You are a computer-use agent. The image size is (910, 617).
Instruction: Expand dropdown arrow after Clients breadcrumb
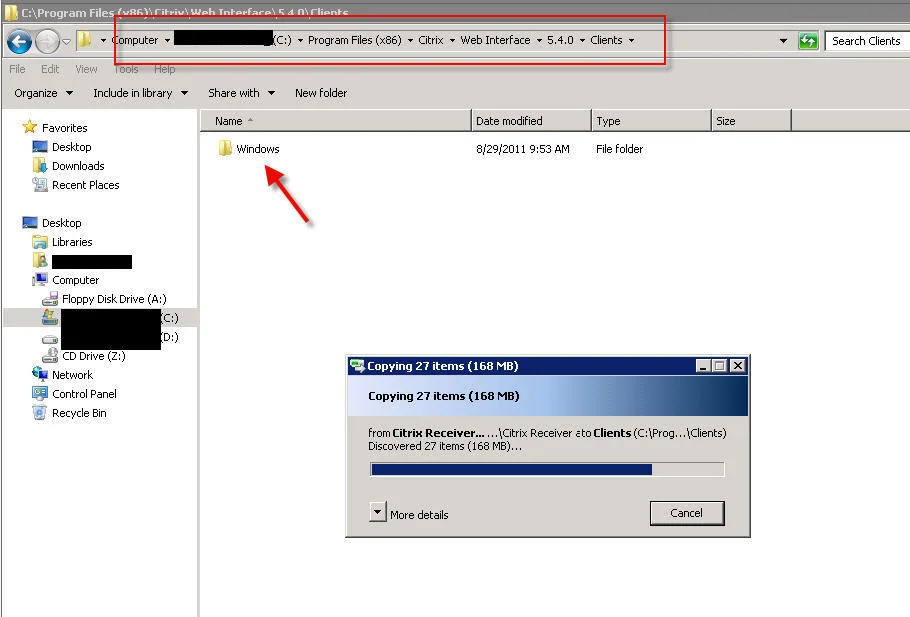click(x=631, y=41)
